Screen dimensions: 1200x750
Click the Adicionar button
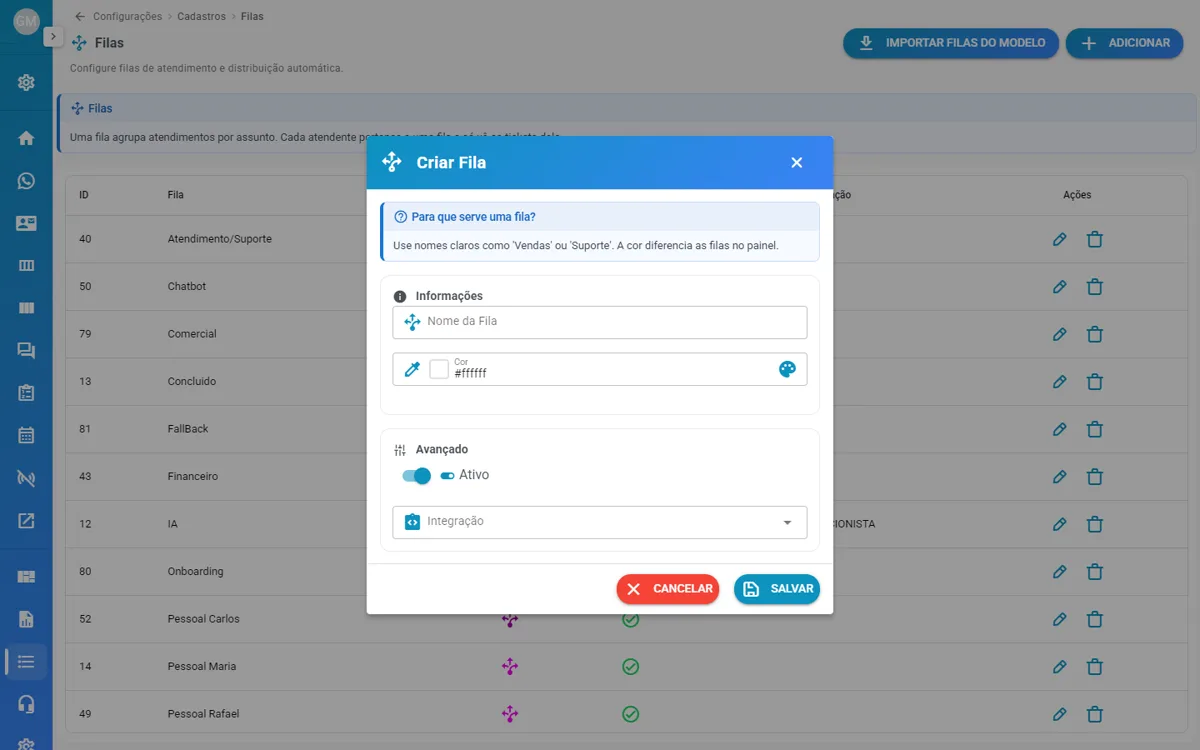[1124, 43]
